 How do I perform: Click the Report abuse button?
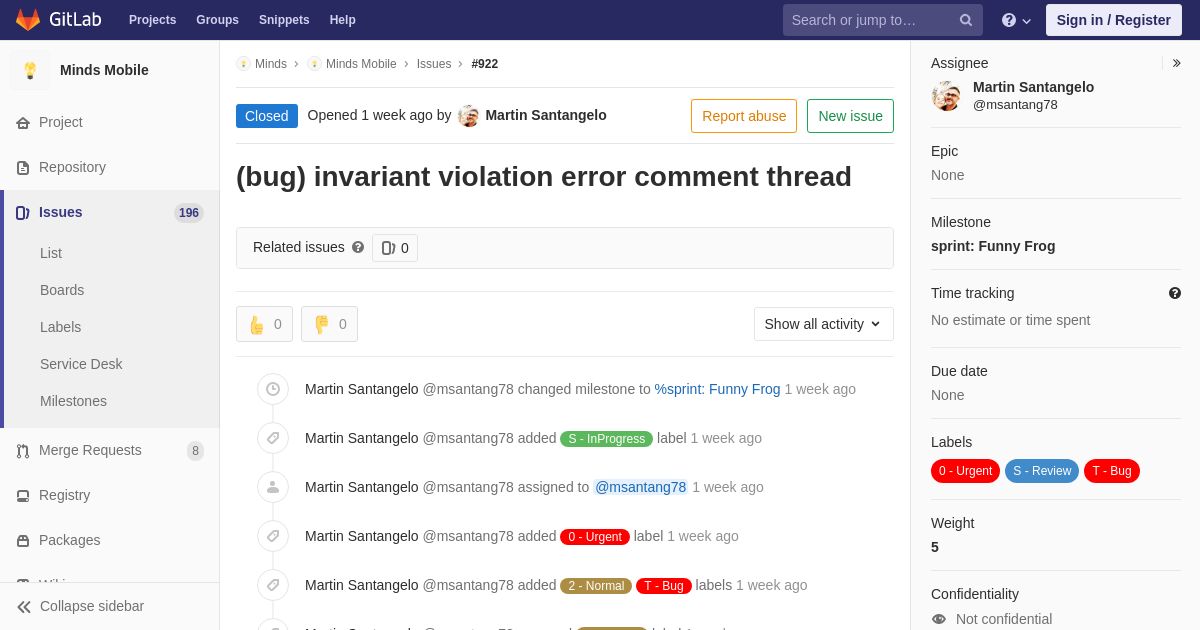744,116
